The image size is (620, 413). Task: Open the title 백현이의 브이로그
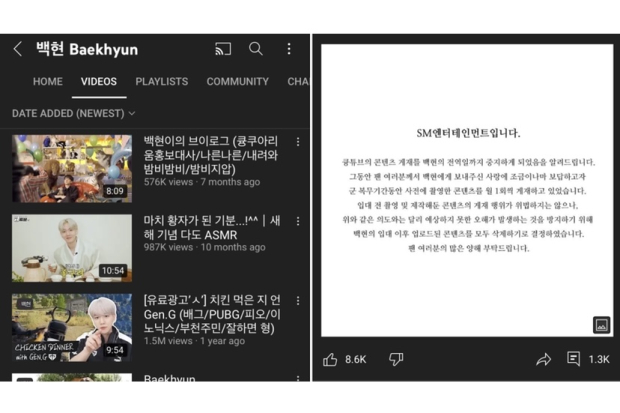(211, 155)
